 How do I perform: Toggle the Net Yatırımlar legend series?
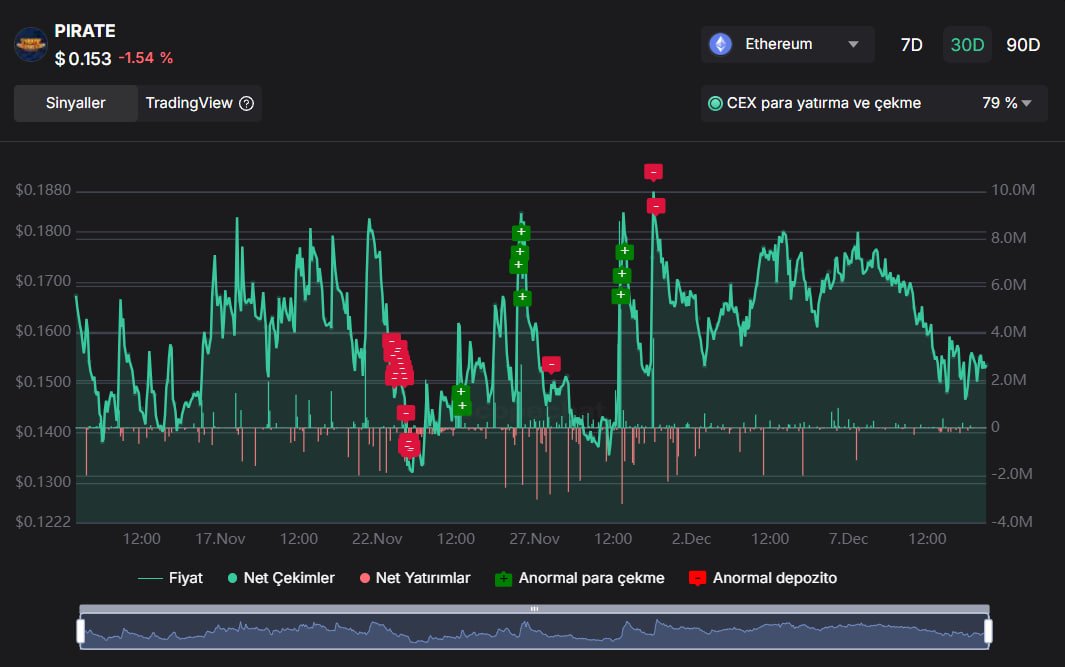click(x=415, y=578)
